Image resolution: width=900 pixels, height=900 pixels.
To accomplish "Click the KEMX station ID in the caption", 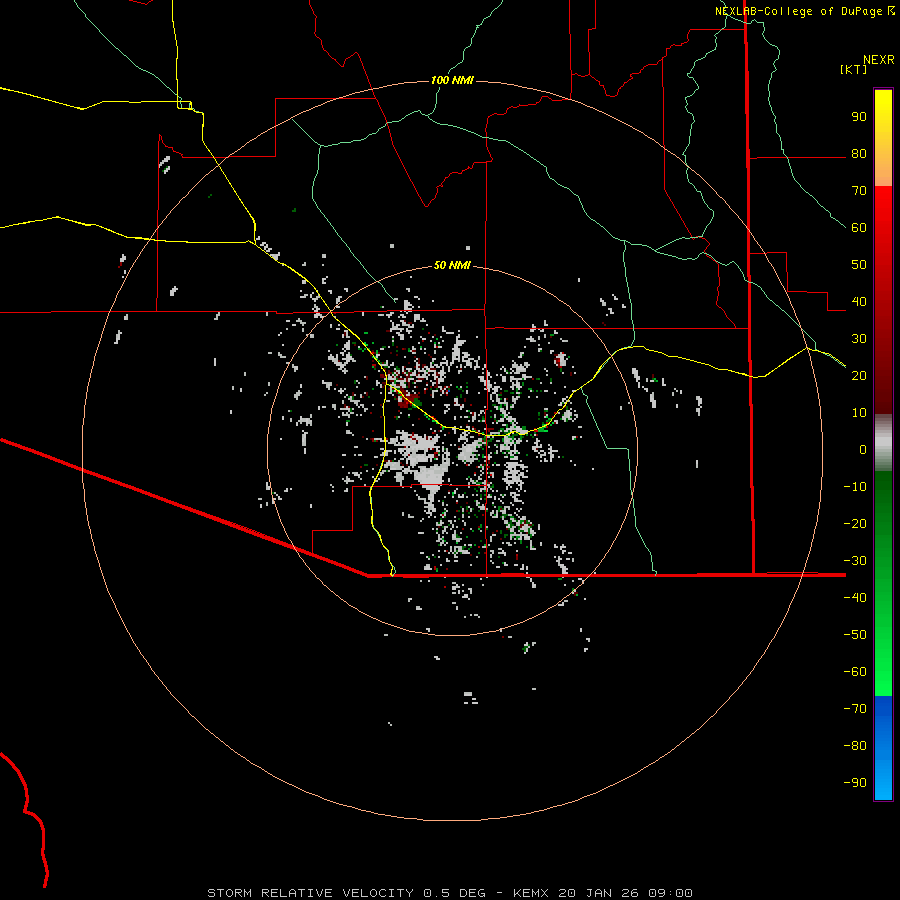I will coord(531,892).
